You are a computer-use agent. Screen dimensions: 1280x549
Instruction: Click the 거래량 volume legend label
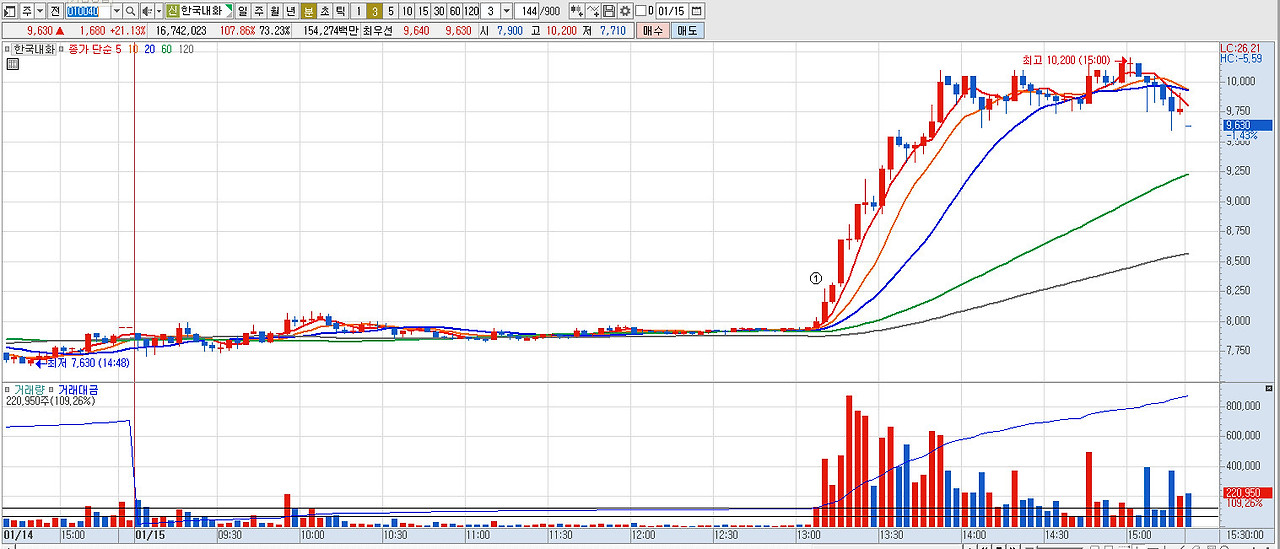click(29, 389)
